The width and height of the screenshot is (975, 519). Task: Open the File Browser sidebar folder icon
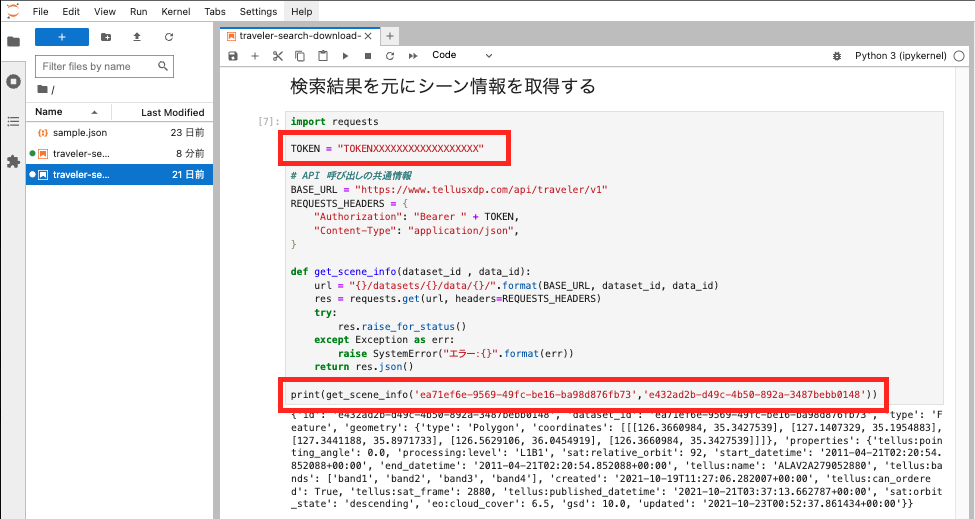(13, 42)
